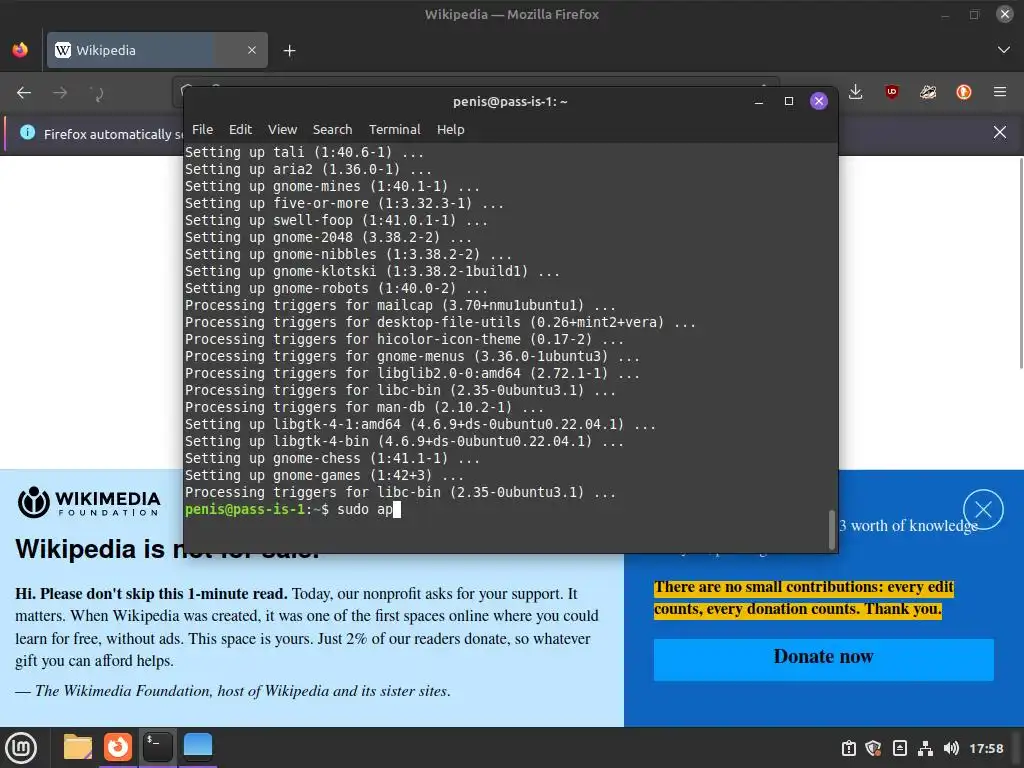Open the clock showing 17:58
The height and width of the screenshot is (768, 1024).
pyautogui.click(x=986, y=748)
